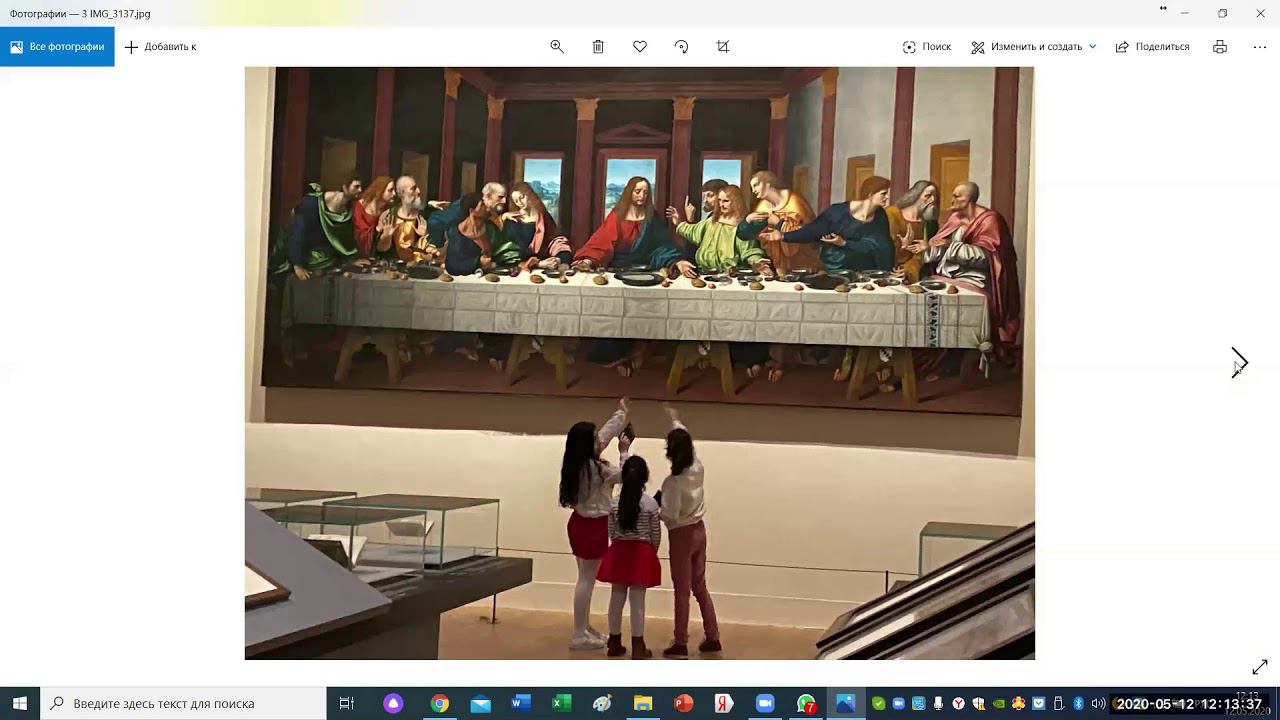Open Microsoft Excel from the taskbar

click(561, 703)
